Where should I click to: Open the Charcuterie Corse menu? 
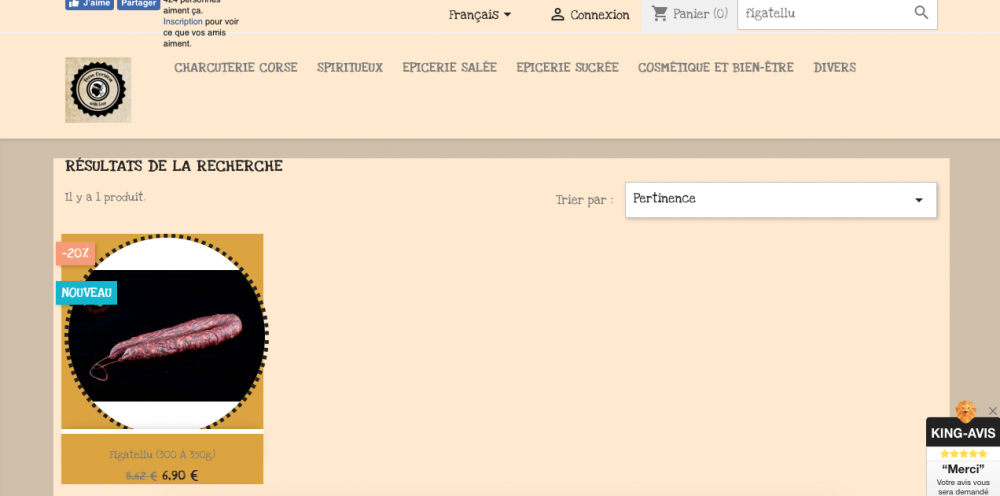click(236, 68)
